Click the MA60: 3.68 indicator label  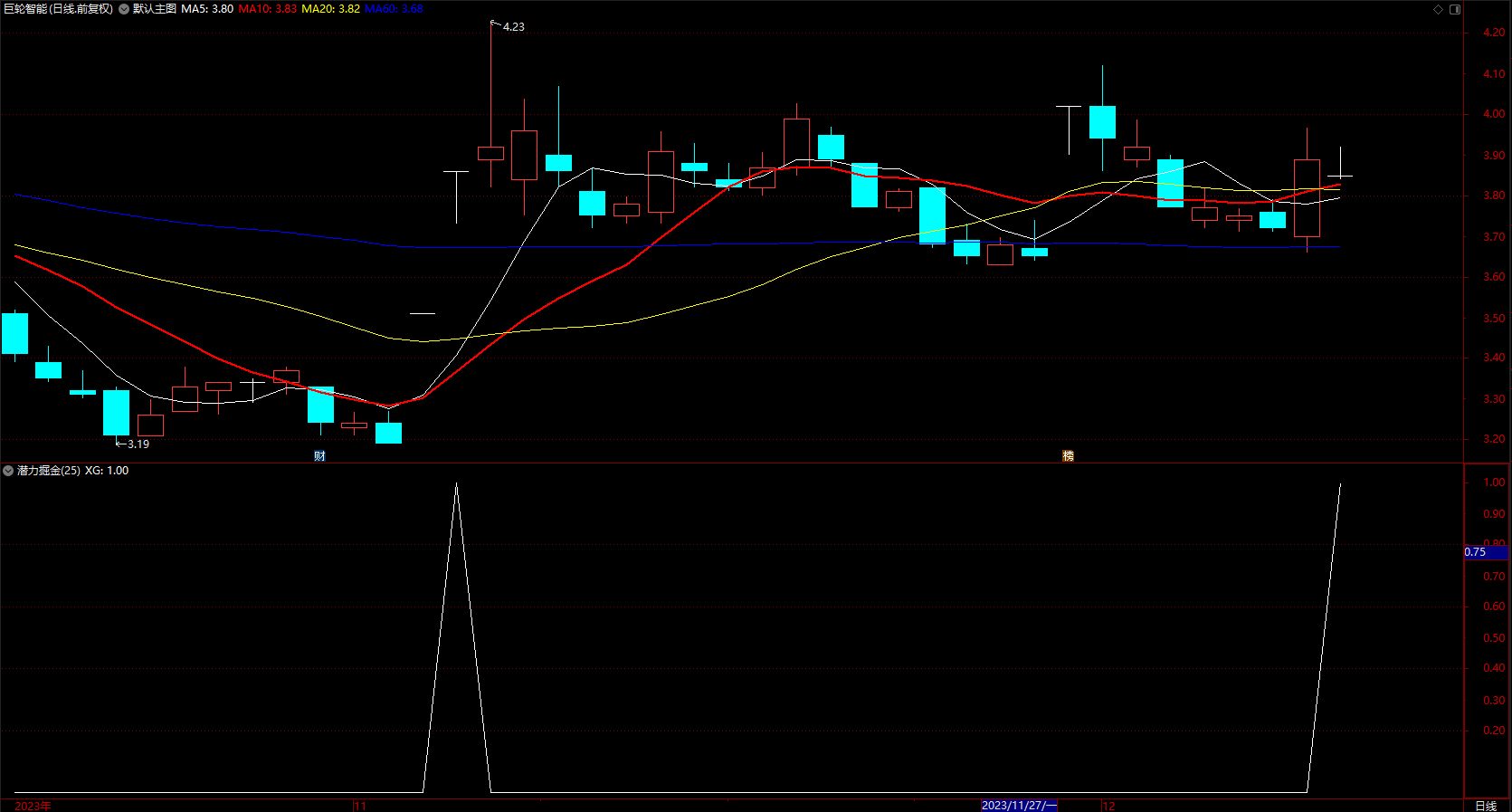click(394, 9)
